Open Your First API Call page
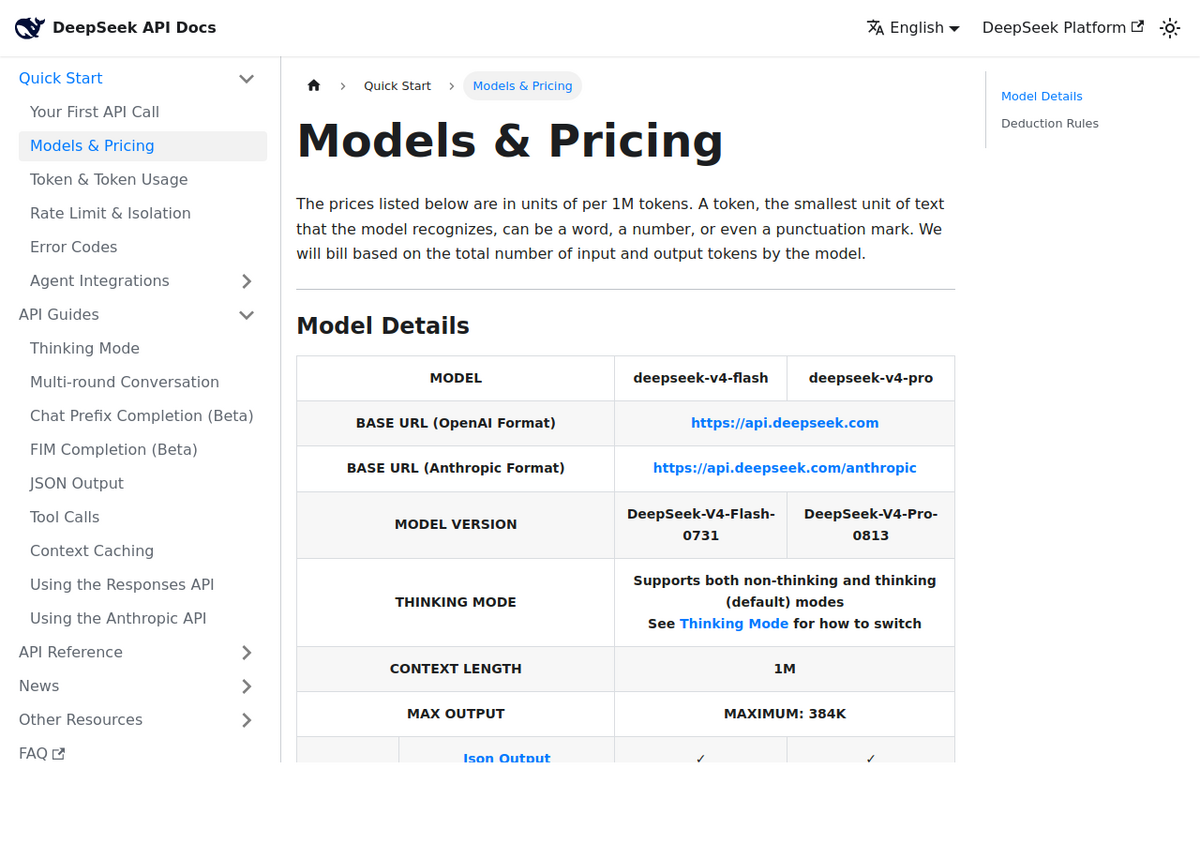This screenshot has width=1200, height=844. (x=143, y=112)
